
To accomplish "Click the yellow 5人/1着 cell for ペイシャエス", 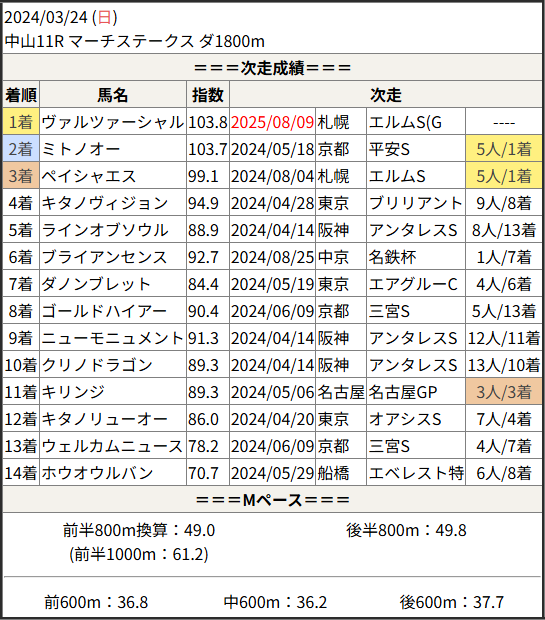I will [504, 176].
